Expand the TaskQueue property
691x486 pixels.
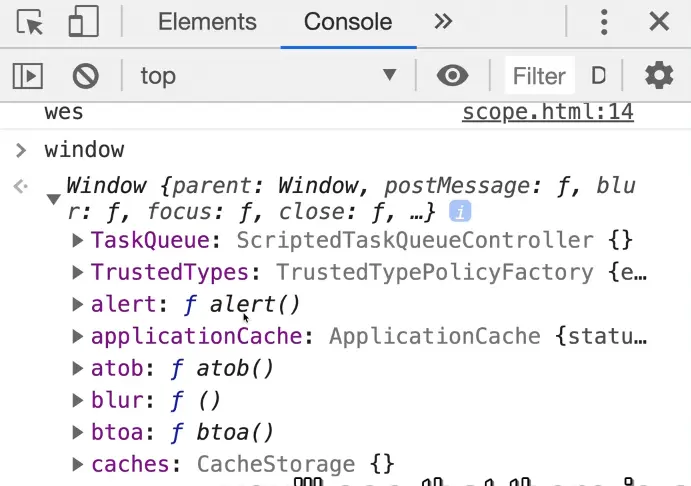(78, 241)
